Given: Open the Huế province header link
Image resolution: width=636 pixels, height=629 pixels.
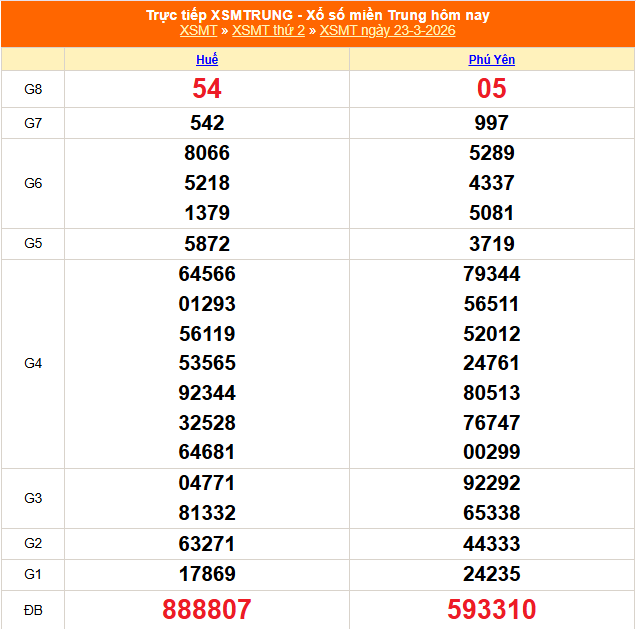Looking at the screenshot, I should (x=207, y=60).
